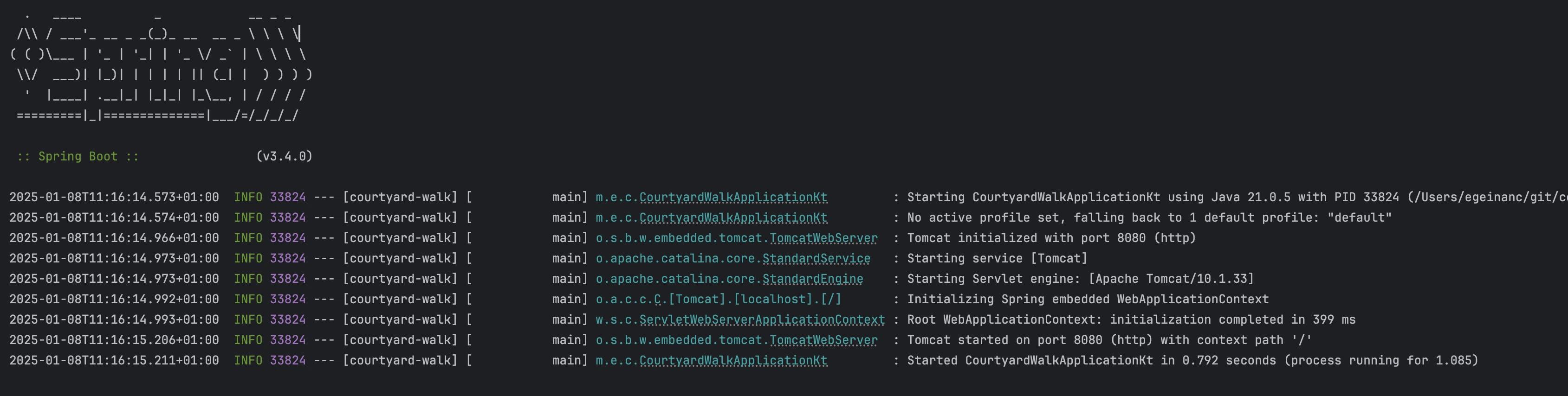Open CourtyardWalkApplicationKt link on the 11:16:14.573 log line
Viewport: 1568px width, 396px height.
(733, 197)
